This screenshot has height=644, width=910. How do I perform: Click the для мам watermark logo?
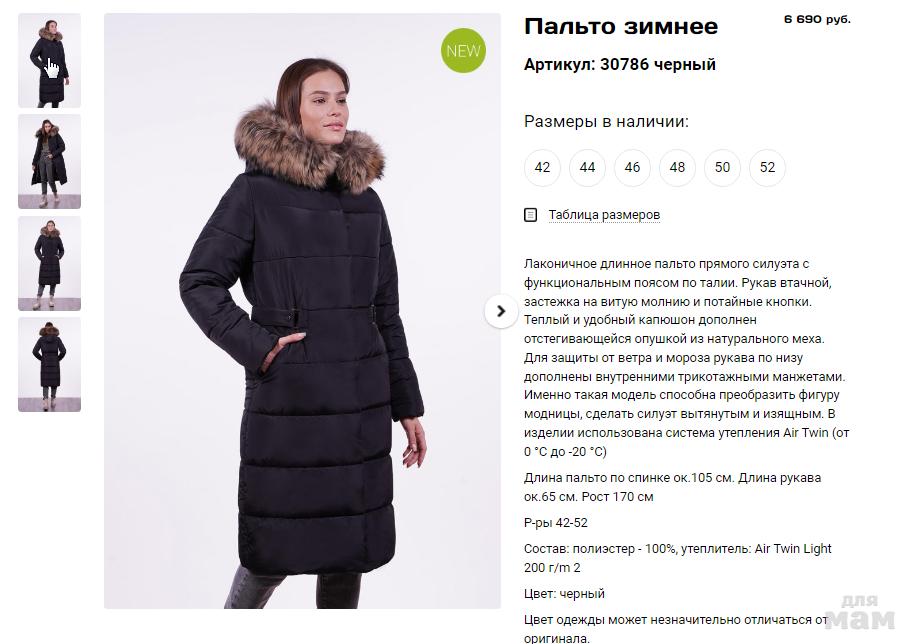tap(860, 612)
